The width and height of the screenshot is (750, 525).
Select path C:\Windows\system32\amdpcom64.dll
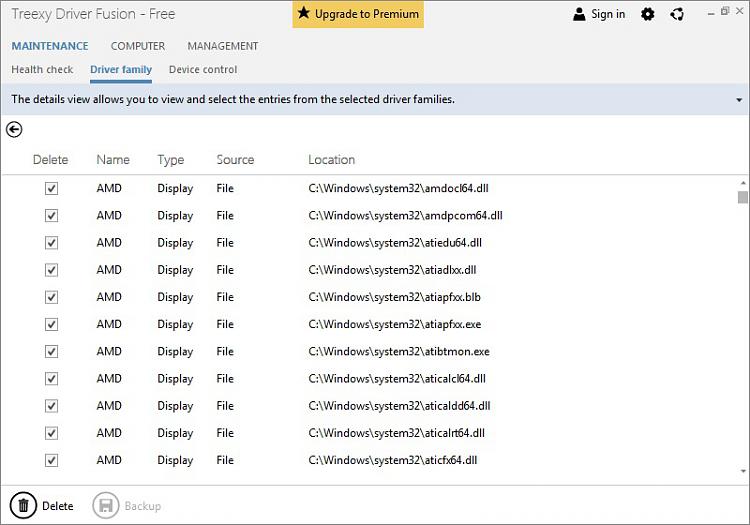[x=406, y=216]
